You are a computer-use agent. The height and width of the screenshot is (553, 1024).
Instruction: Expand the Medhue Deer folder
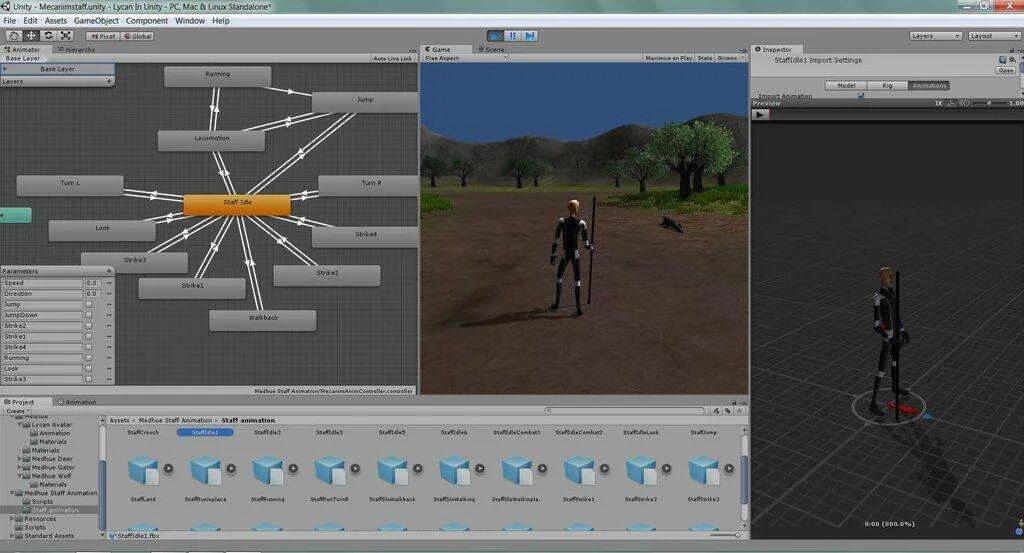pyautogui.click(x=19, y=459)
